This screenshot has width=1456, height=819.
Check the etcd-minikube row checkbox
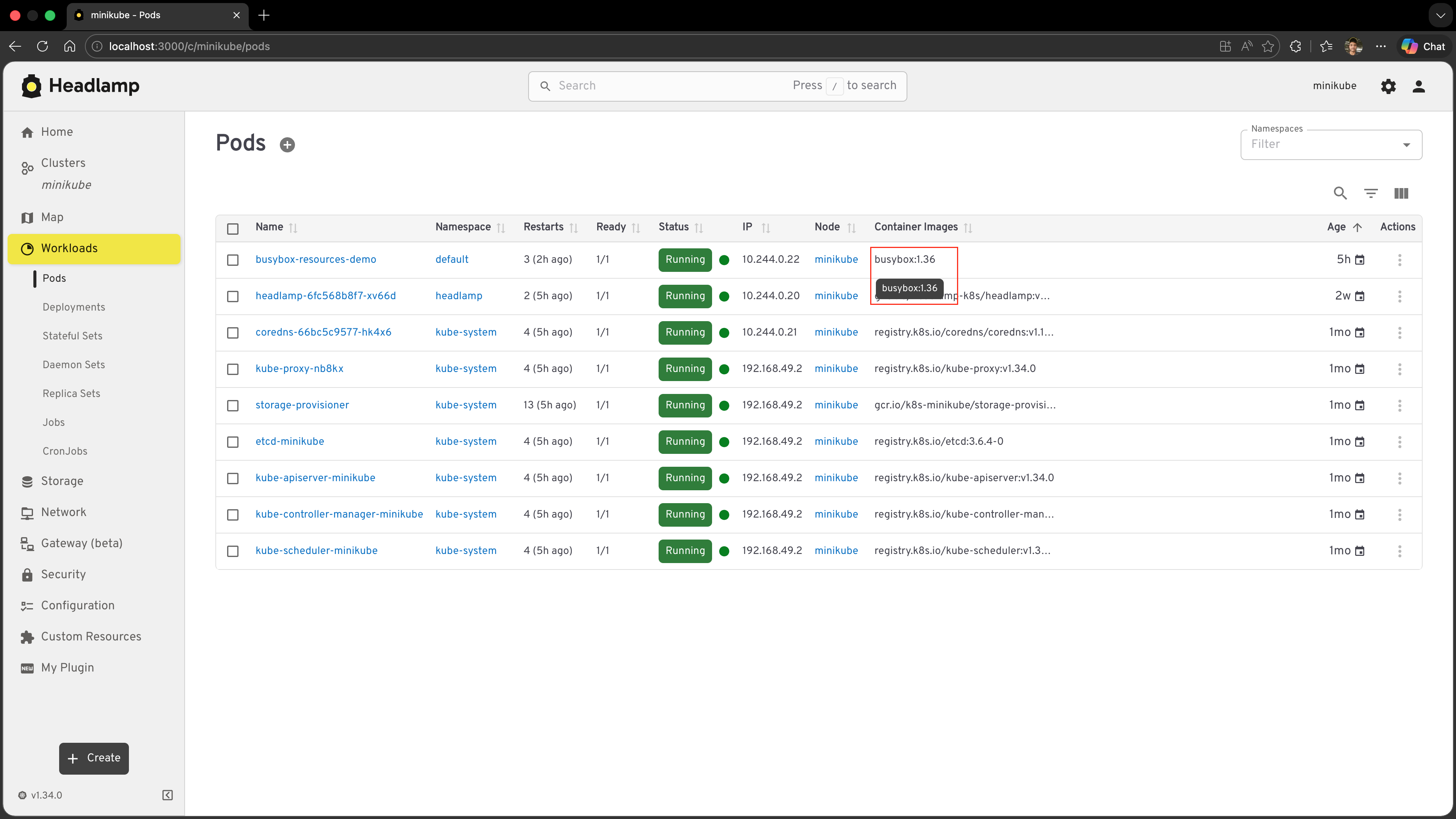click(x=233, y=442)
